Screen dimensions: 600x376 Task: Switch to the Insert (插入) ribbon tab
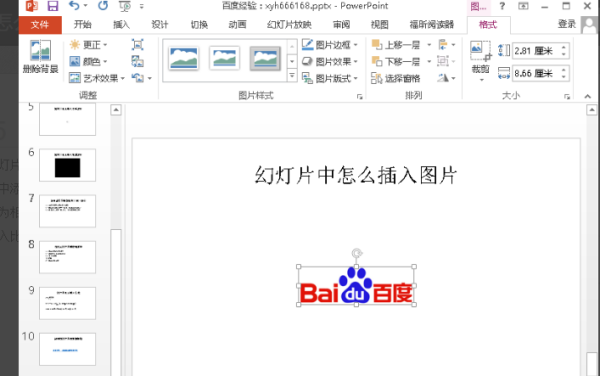coord(121,25)
